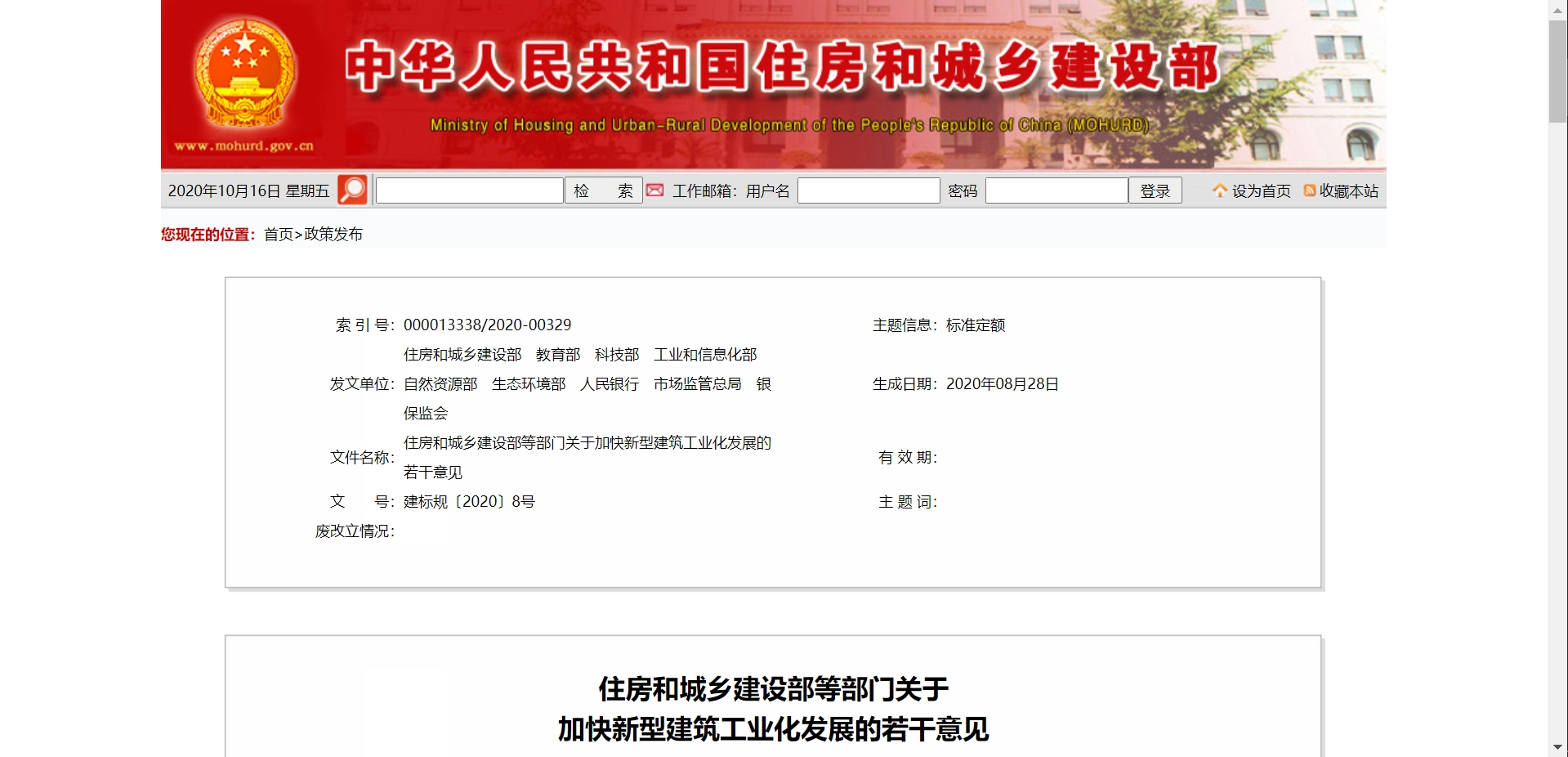1568x757 pixels.
Task: Click the scrollbar up arrow
Action: (x=1557, y=9)
